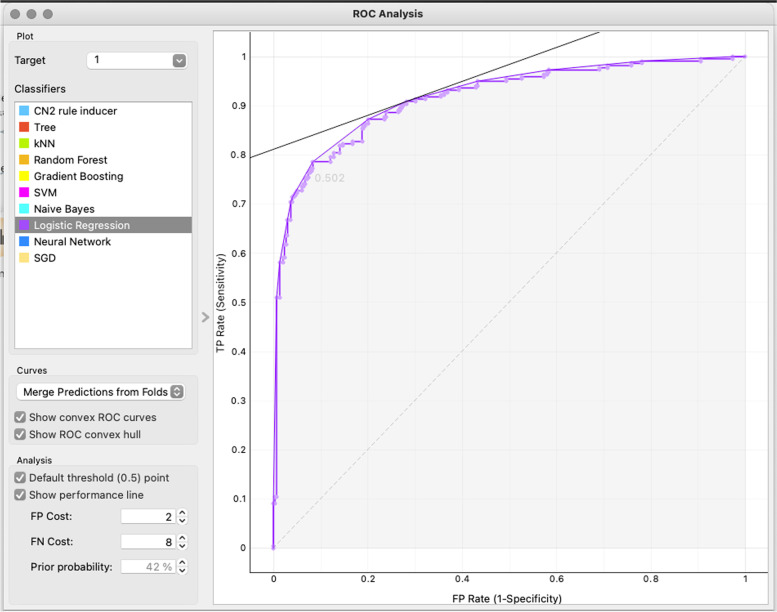Screen dimensions: 777x612
Task: Click the highlighted Logistic Regression item
Action: 81,225
